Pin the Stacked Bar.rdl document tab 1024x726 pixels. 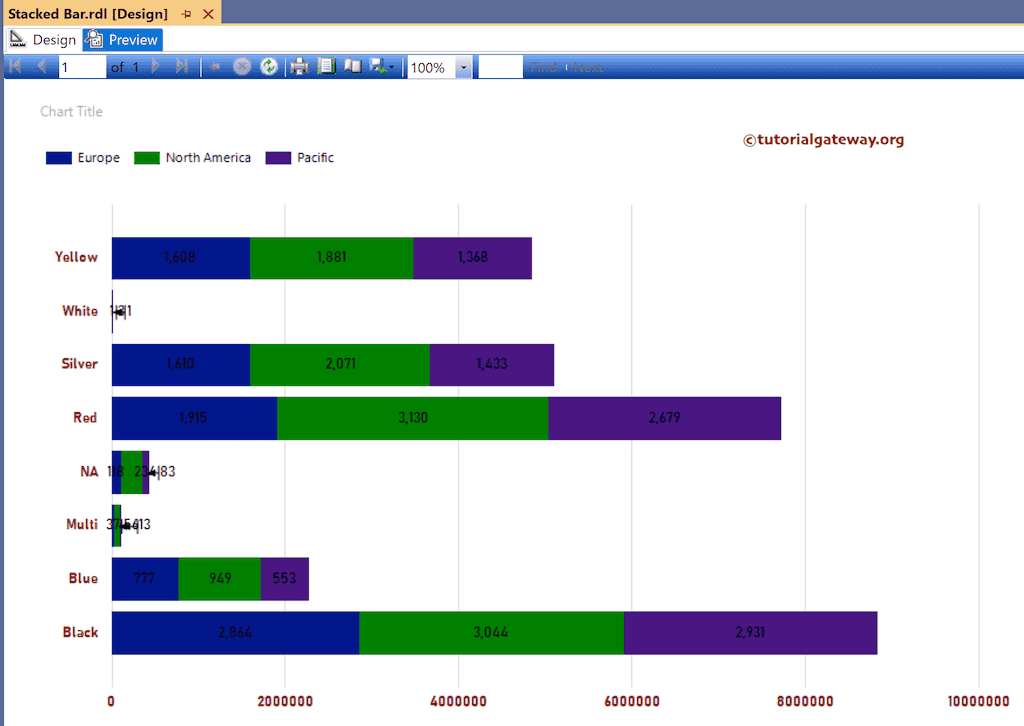[x=185, y=15]
